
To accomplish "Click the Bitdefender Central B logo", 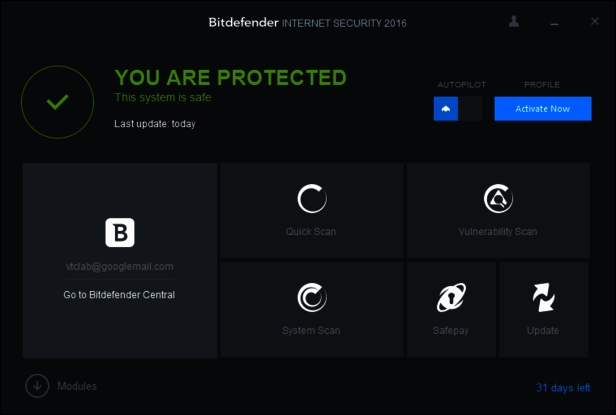I will [x=120, y=233].
